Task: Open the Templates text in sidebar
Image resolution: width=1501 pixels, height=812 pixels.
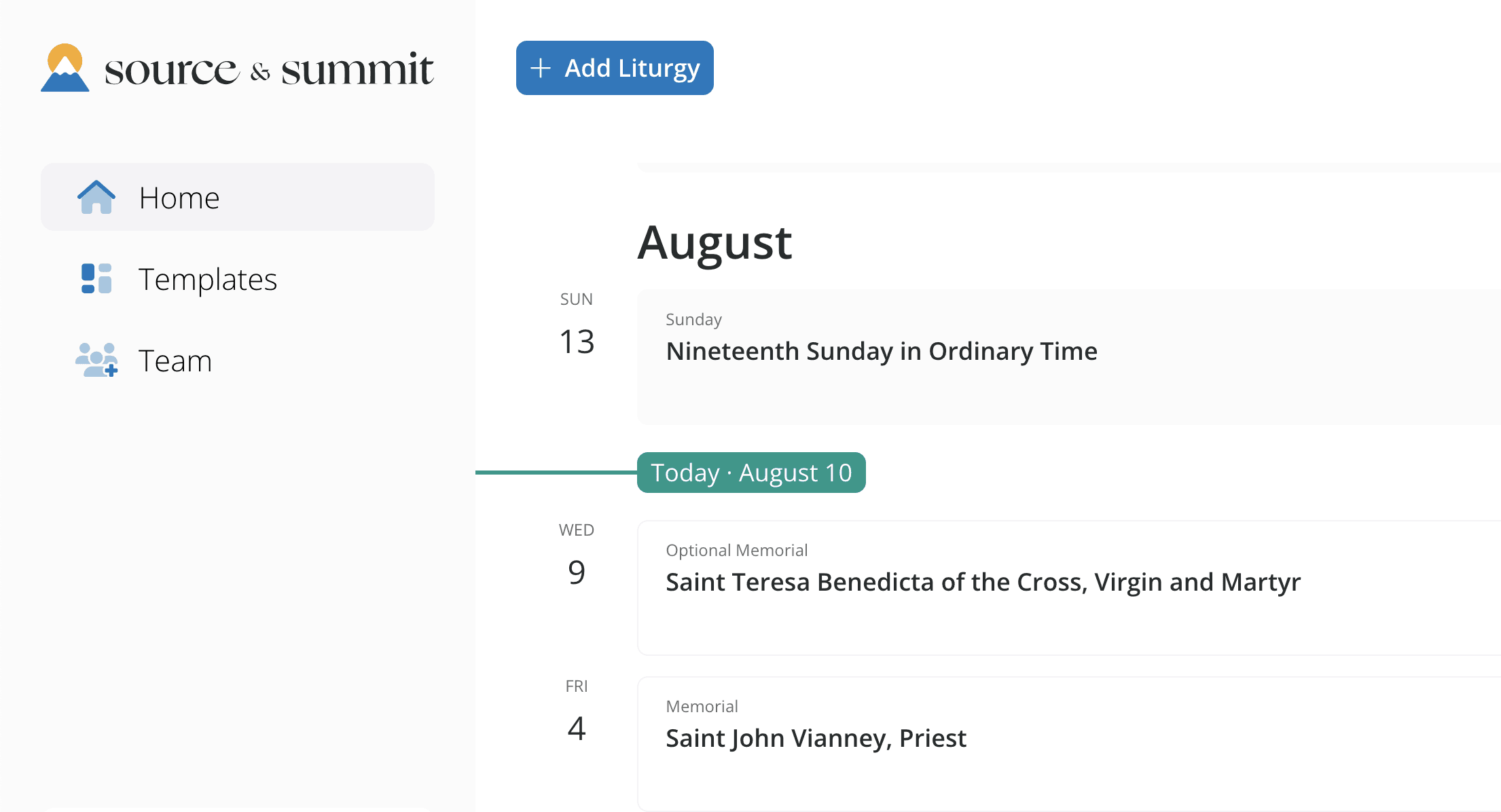Action: coord(208,280)
